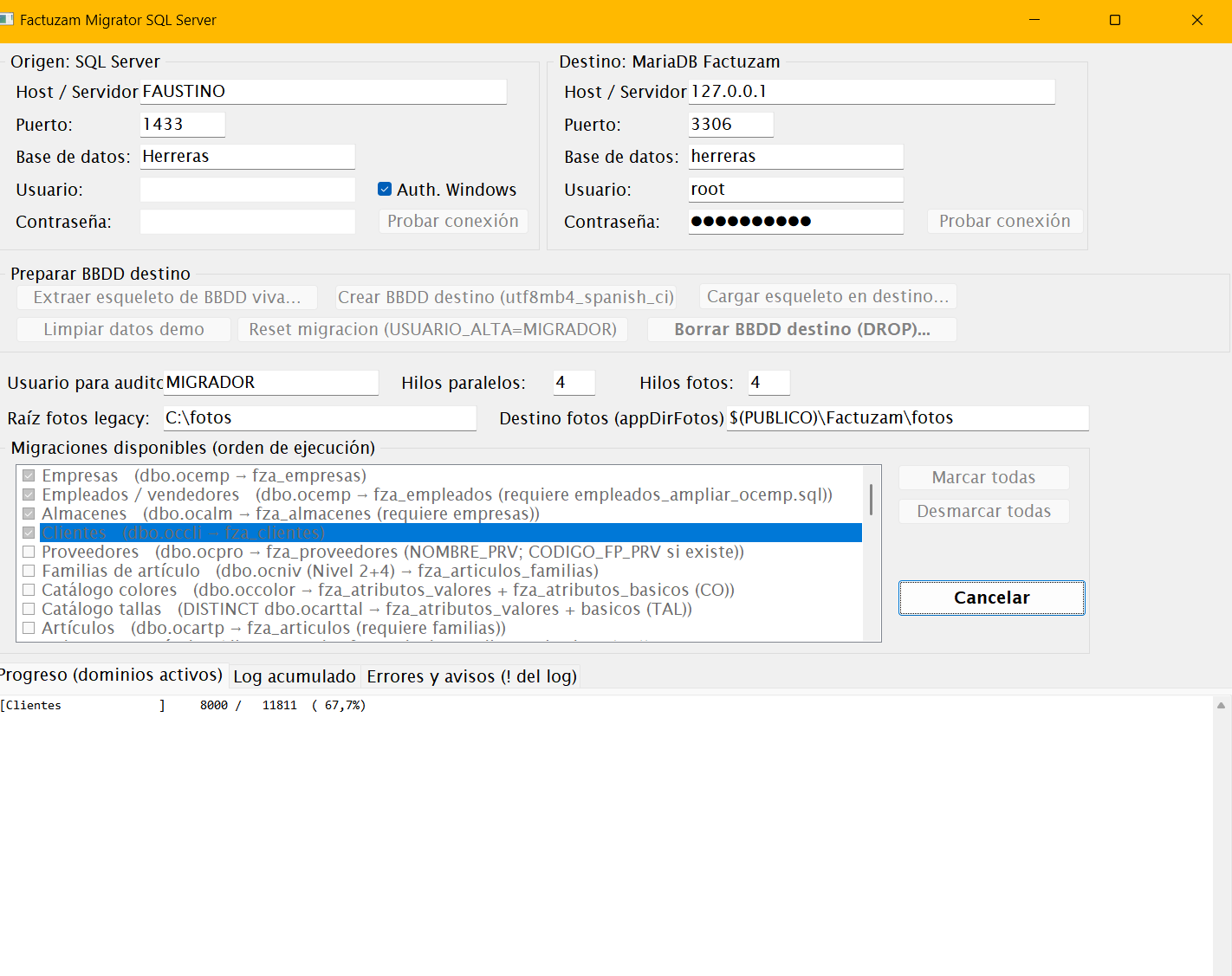Minimize the Factuzam Migrator window
The image size is (1232, 976).
click(x=1034, y=20)
